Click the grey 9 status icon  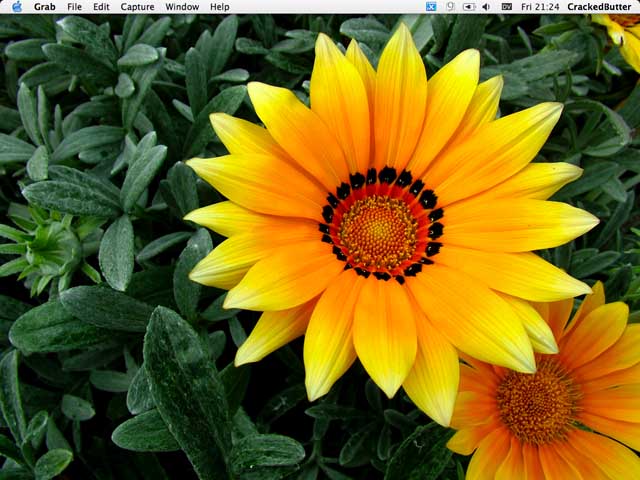(x=450, y=7)
